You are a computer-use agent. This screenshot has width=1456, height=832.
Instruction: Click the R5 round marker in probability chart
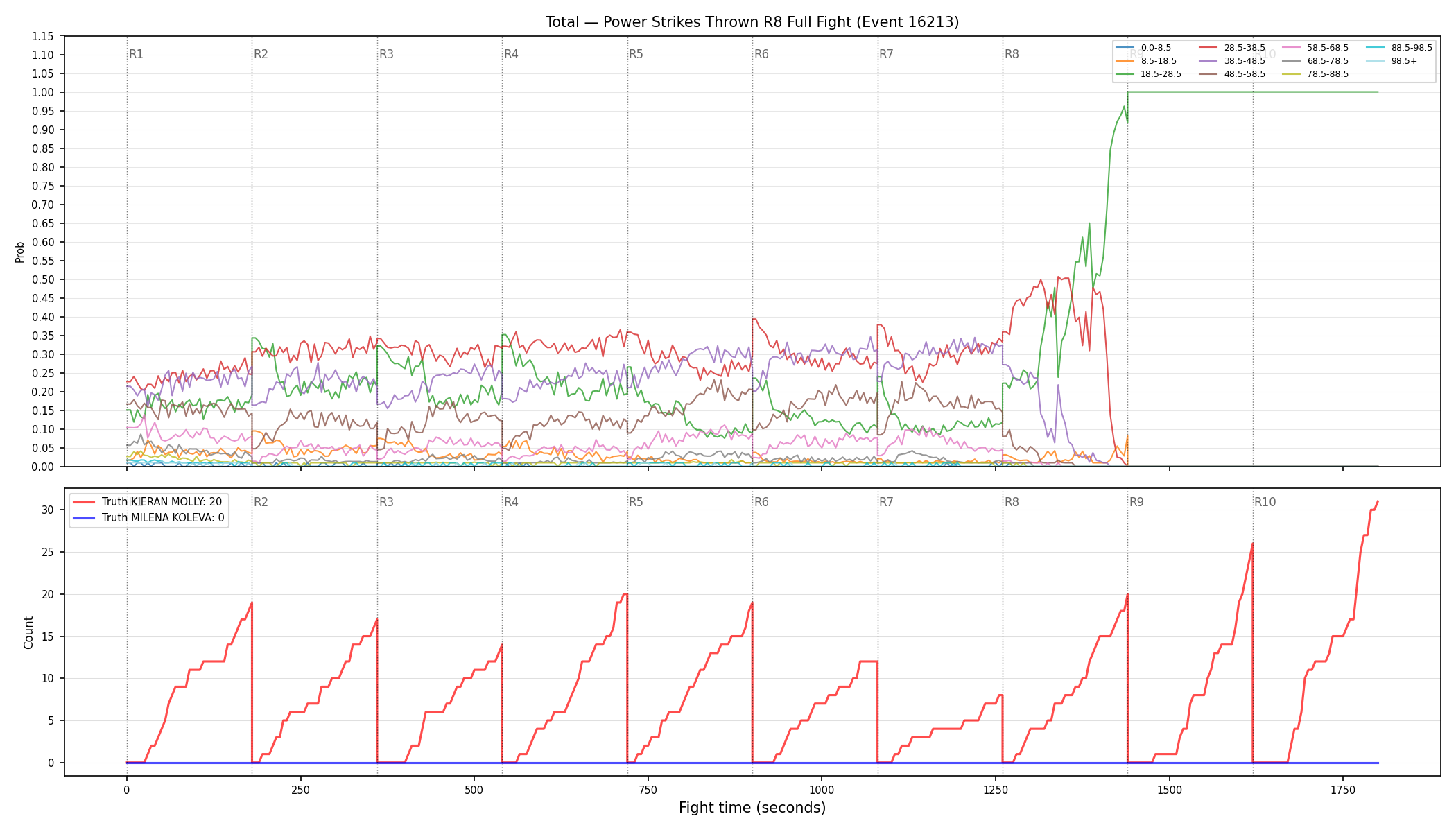(636, 54)
